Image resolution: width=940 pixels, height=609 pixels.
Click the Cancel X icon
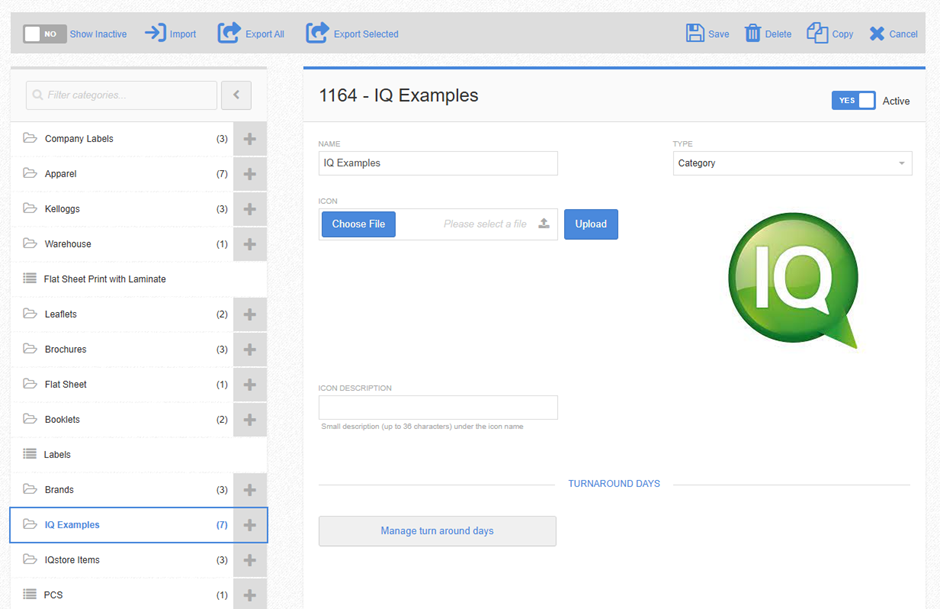(876, 34)
